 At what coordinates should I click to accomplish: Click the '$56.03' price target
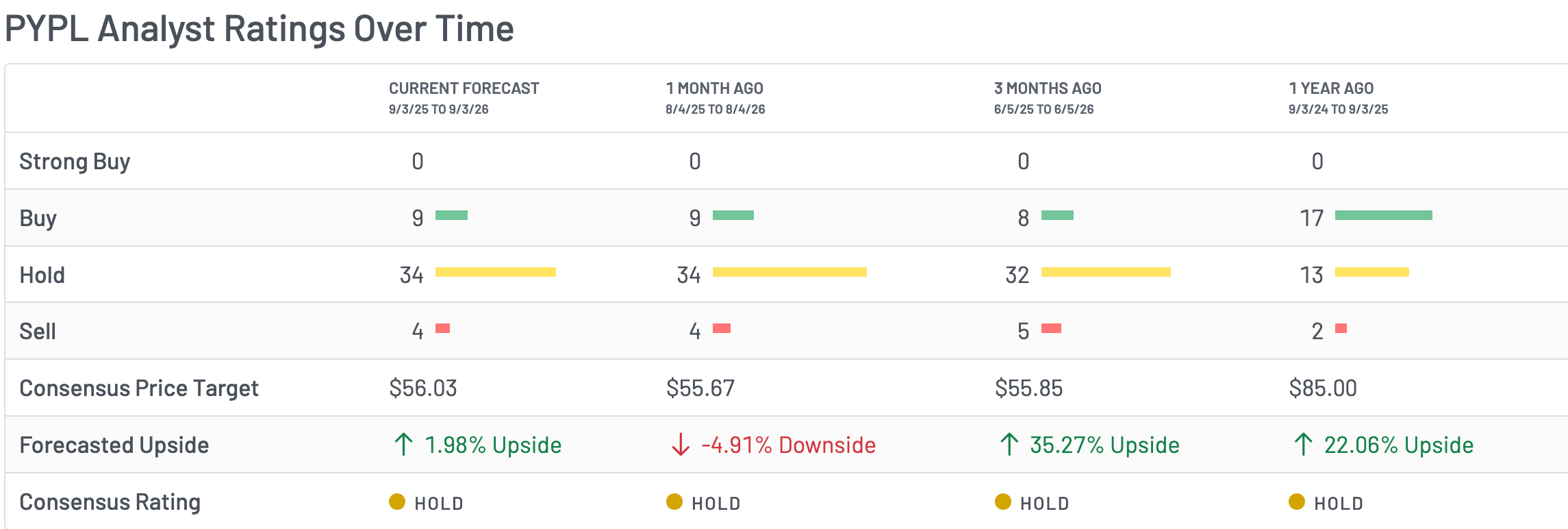click(423, 389)
